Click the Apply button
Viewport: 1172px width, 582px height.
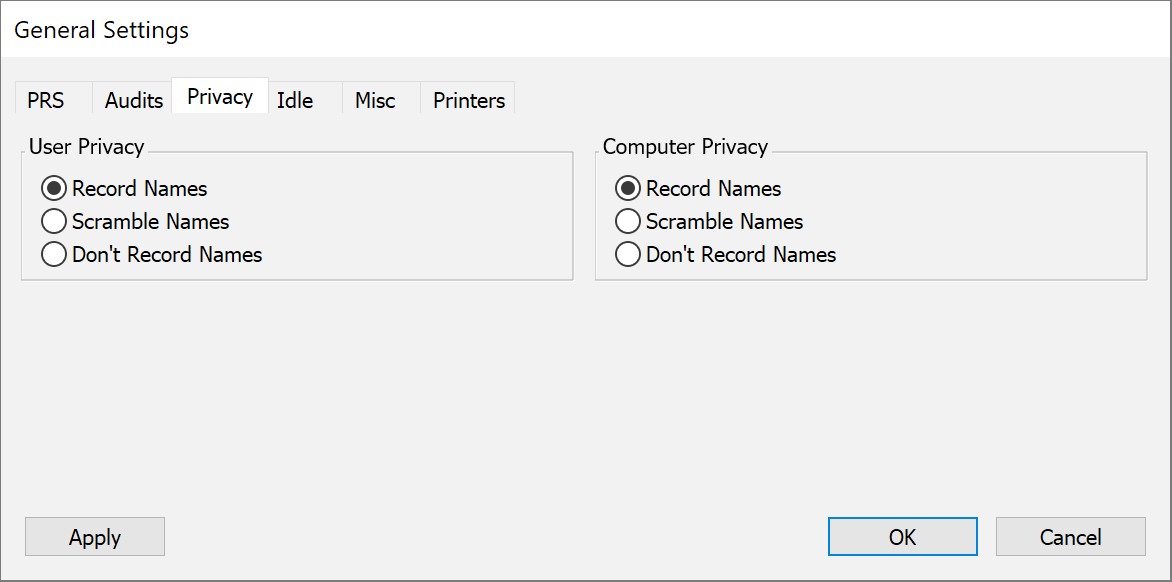95,537
